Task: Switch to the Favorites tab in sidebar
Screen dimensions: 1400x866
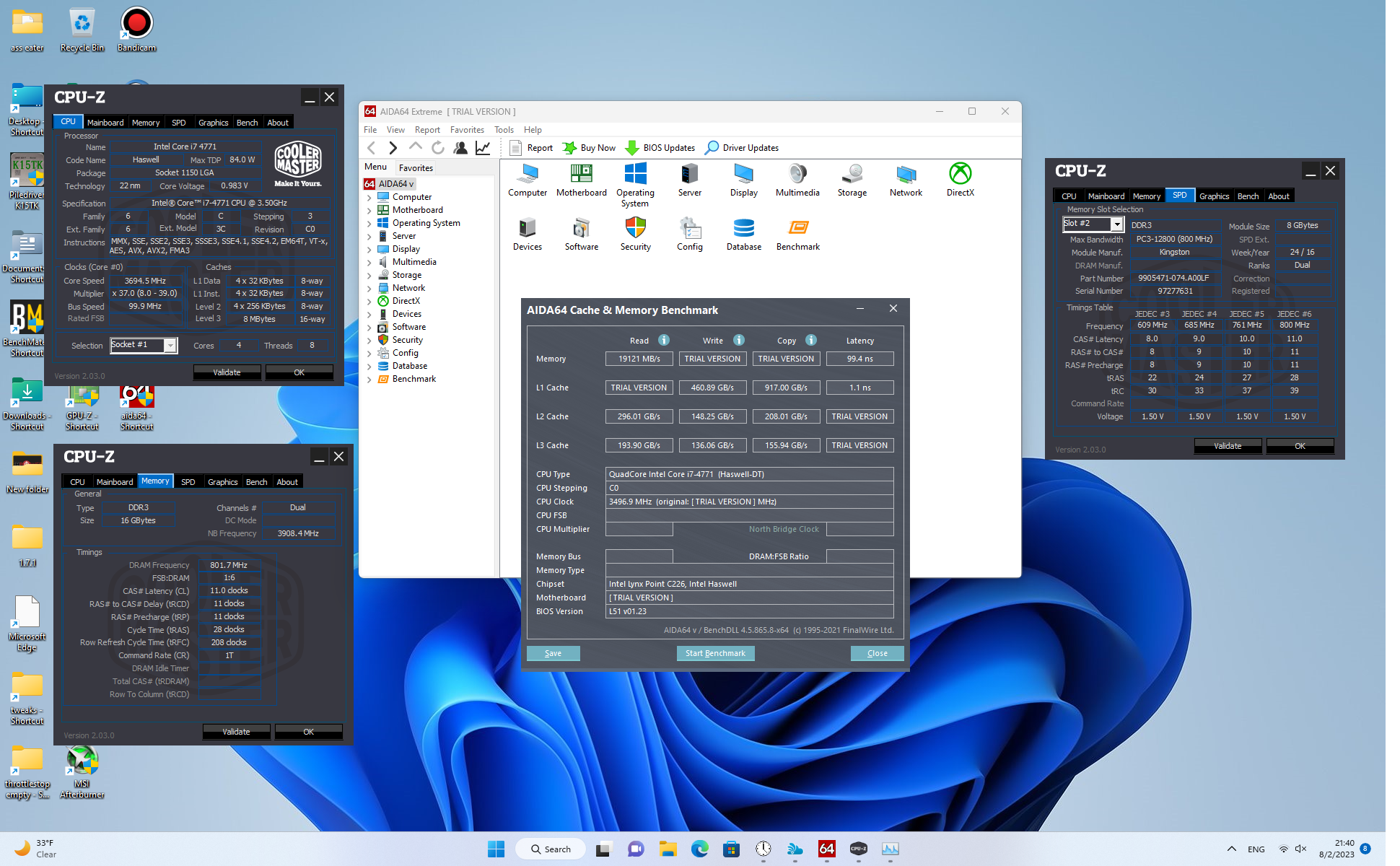Action: tap(416, 167)
